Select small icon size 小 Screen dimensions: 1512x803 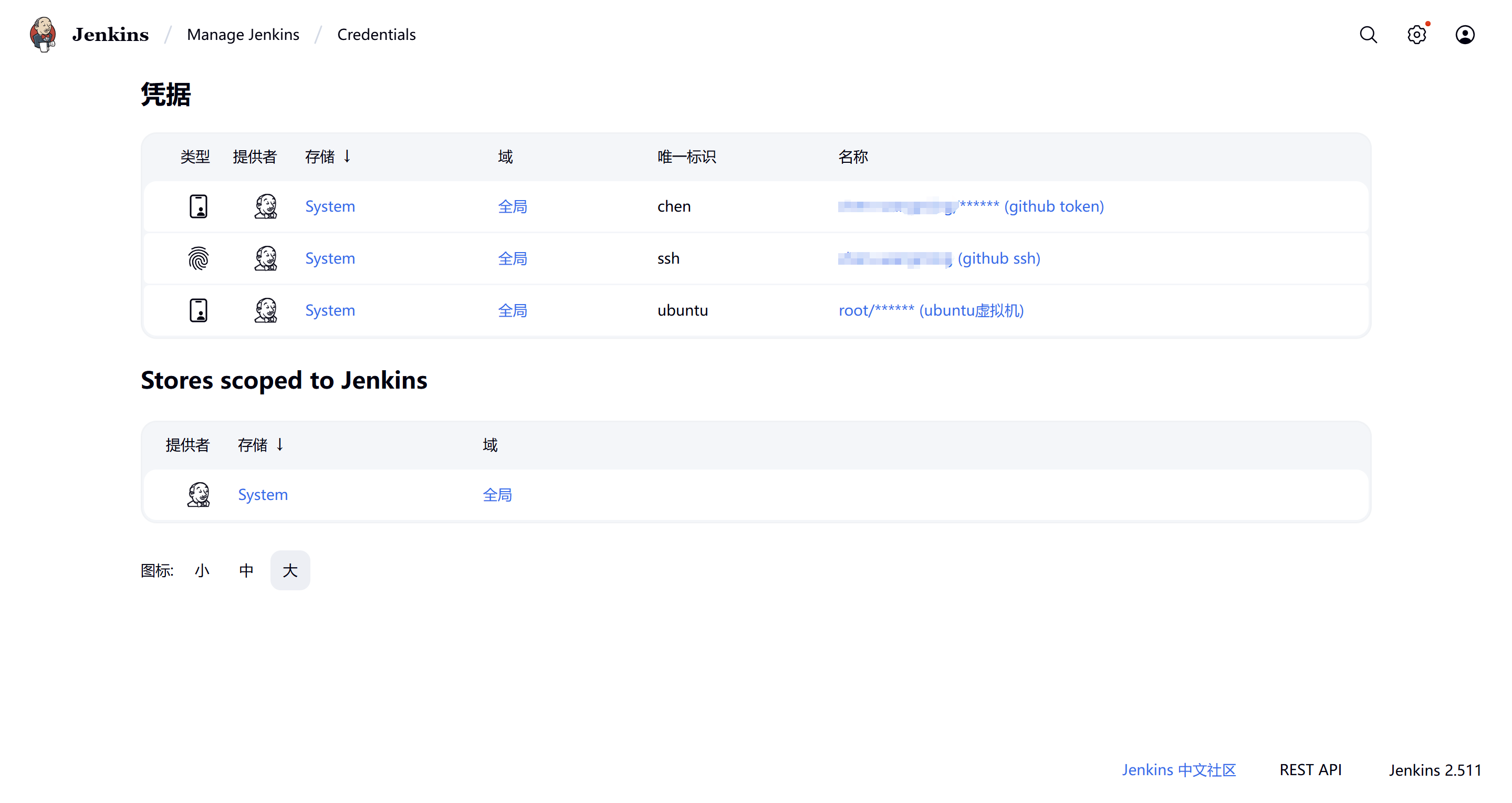202,570
